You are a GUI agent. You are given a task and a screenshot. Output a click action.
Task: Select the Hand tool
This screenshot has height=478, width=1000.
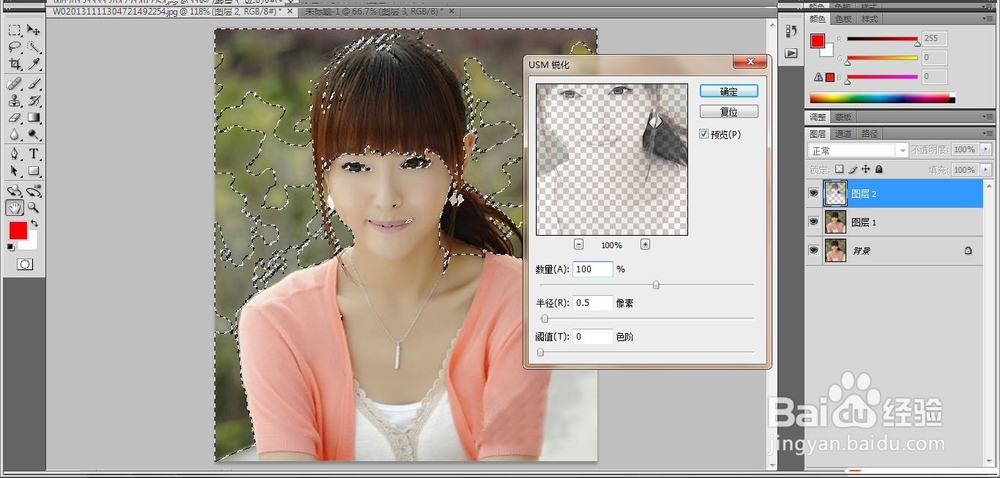click(15, 208)
